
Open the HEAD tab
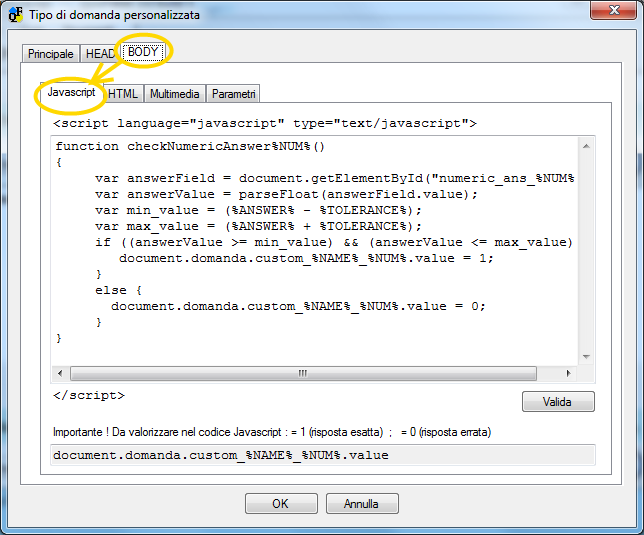(100, 54)
